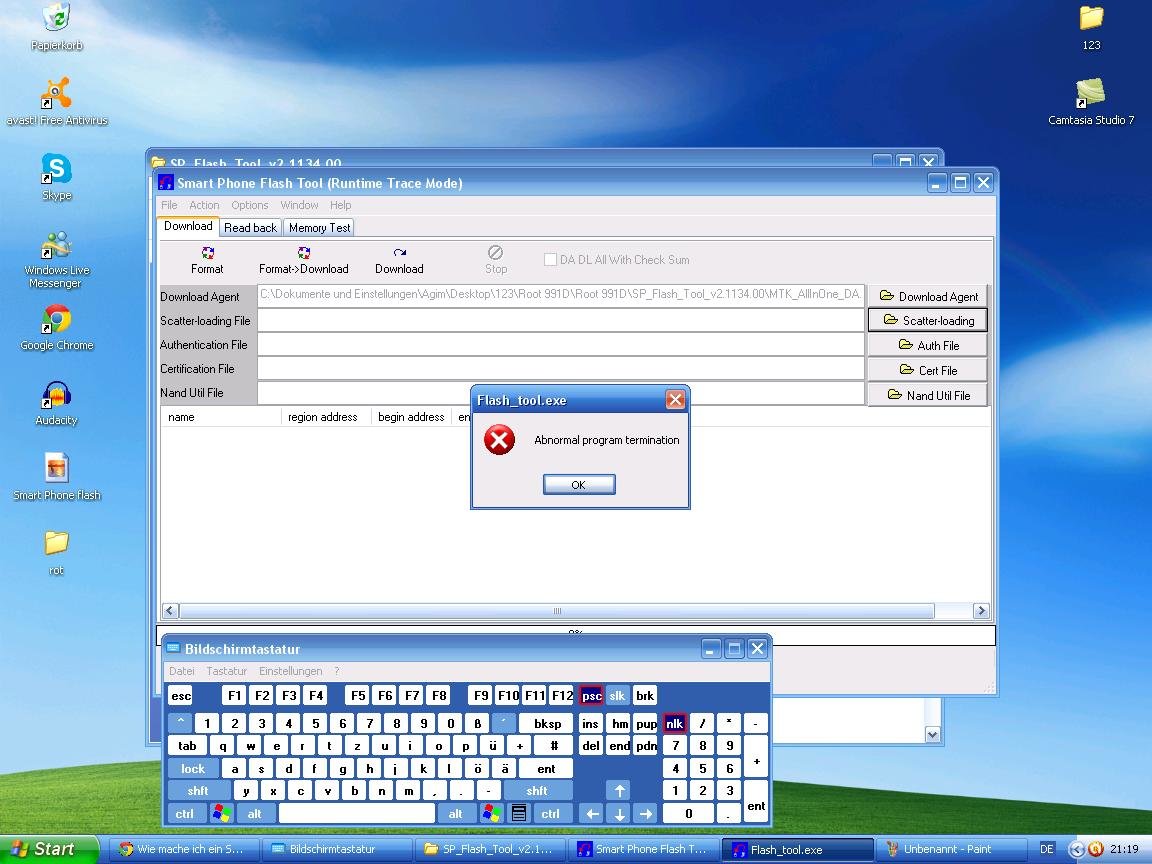Toggle the right shft key on keyboard

[537, 791]
